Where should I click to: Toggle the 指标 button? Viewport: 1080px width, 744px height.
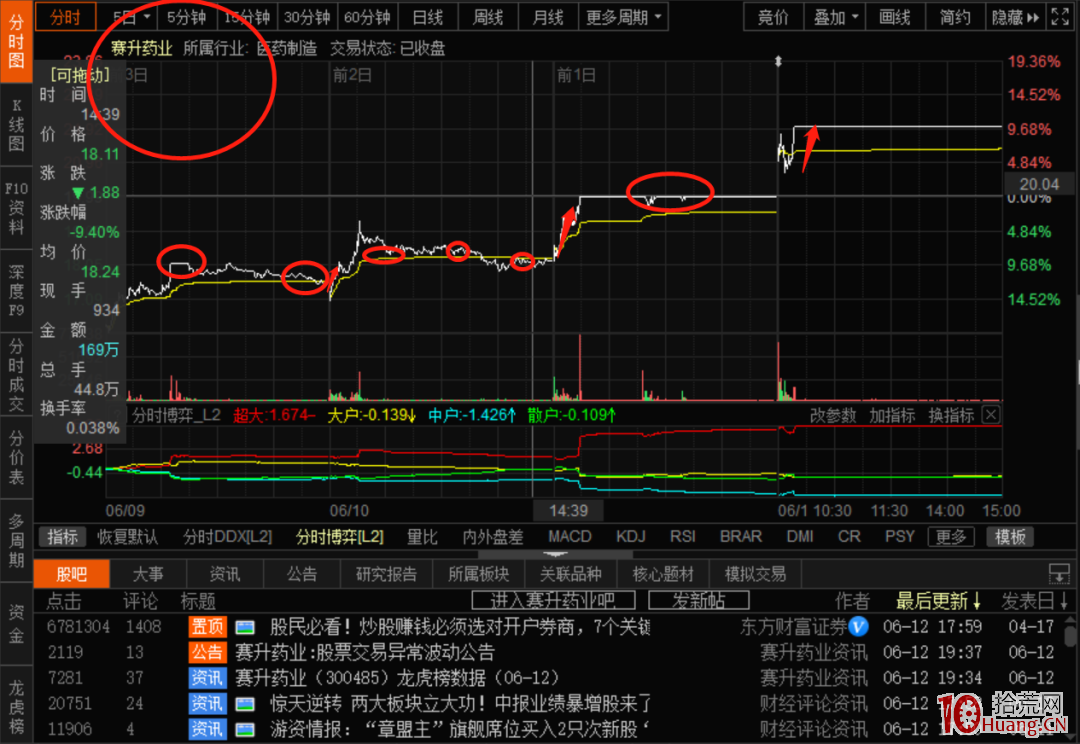[x=63, y=537]
